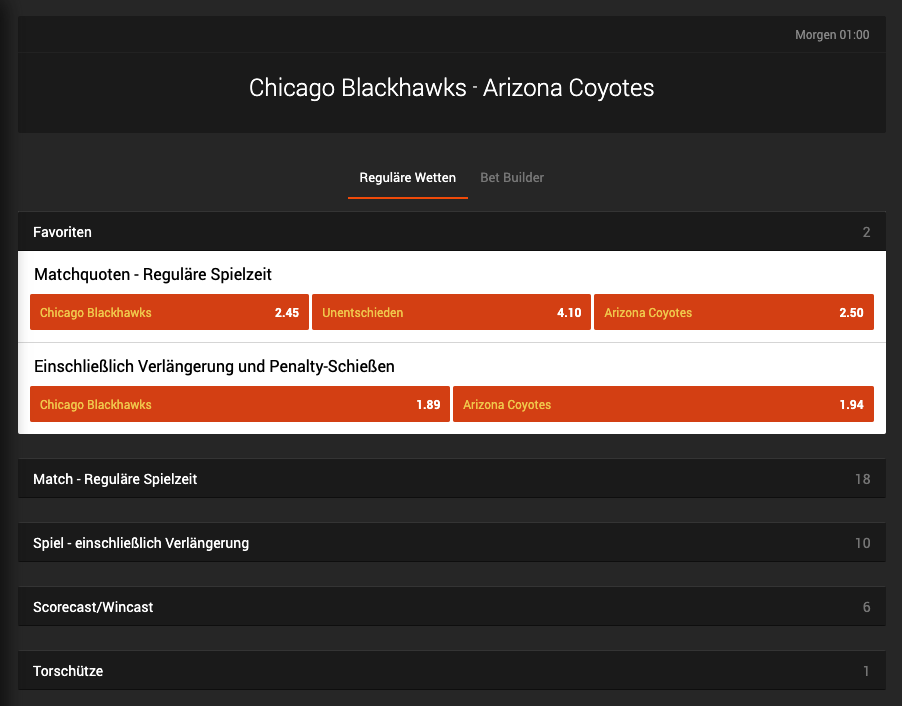This screenshot has height=706, width=902.
Task: Choose Chicago Blackhawks odds 1.89
Action: pyautogui.click(x=240, y=404)
